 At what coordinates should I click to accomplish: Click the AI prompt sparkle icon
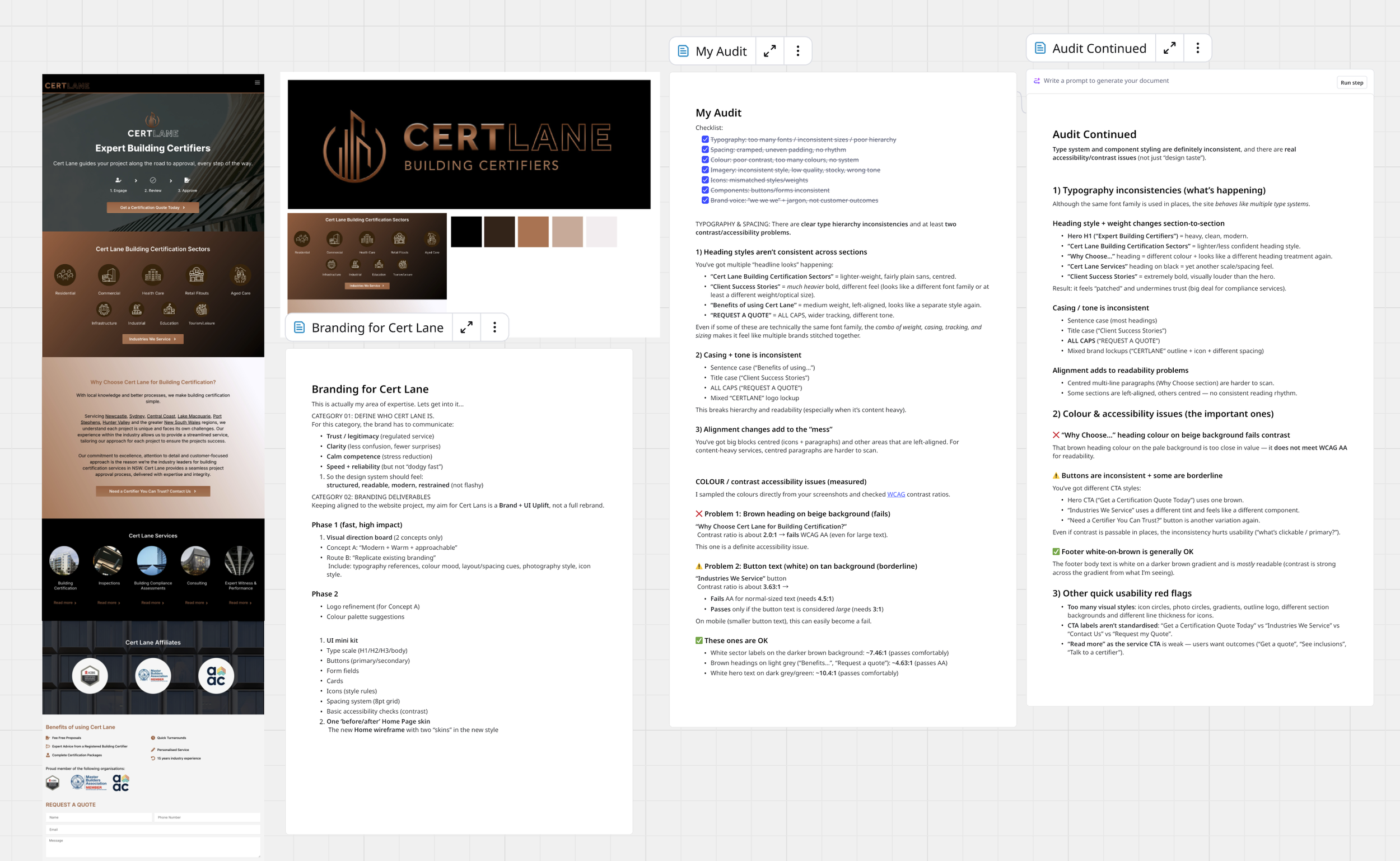[1037, 81]
